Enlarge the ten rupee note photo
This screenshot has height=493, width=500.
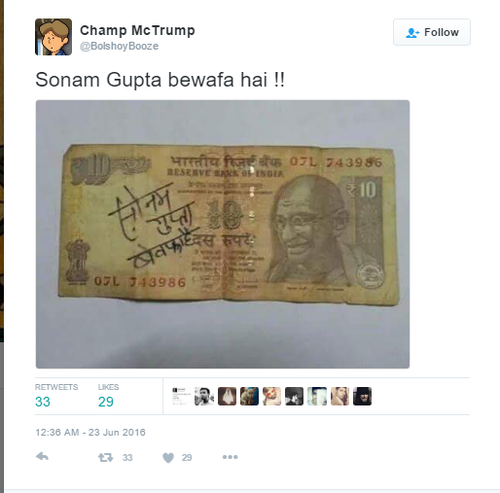223,234
